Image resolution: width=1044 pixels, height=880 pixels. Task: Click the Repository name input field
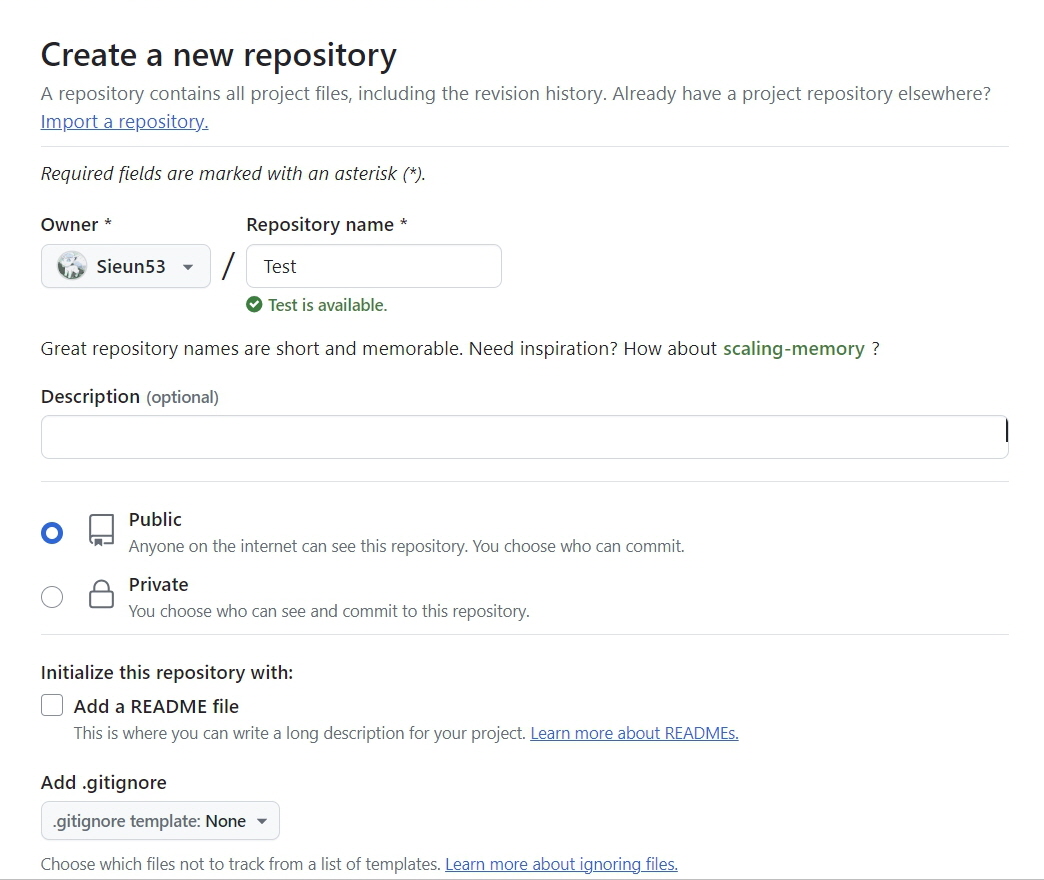click(x=374, y=266)
